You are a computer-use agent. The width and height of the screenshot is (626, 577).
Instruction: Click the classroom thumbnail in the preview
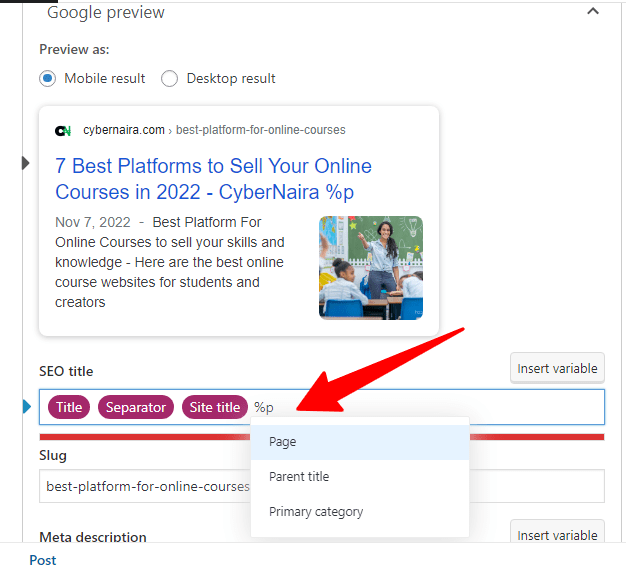click(371, 268)
